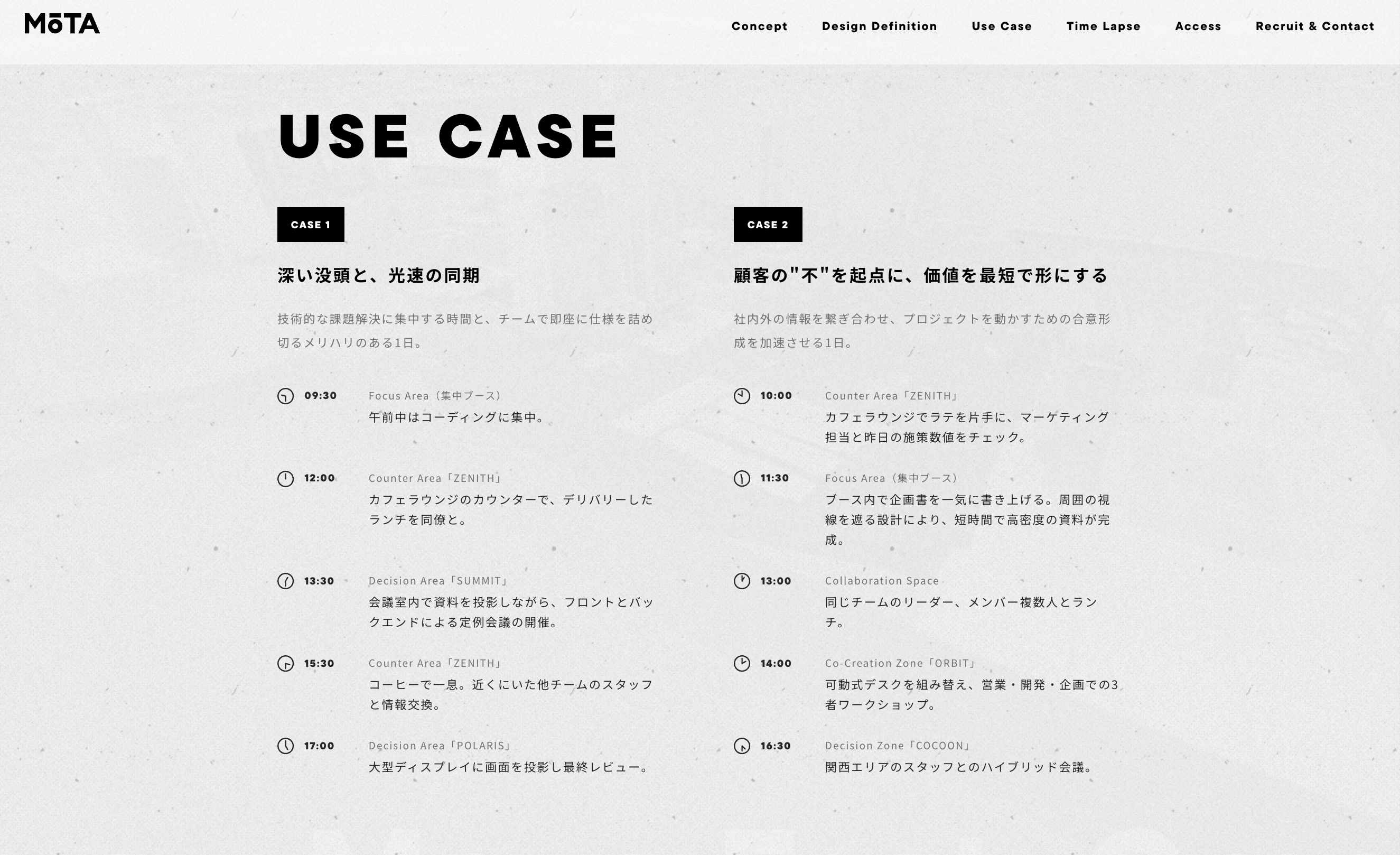Click the 15:30 time label
The width and height of the screenshot is (1400, 855).
[319, 663]
